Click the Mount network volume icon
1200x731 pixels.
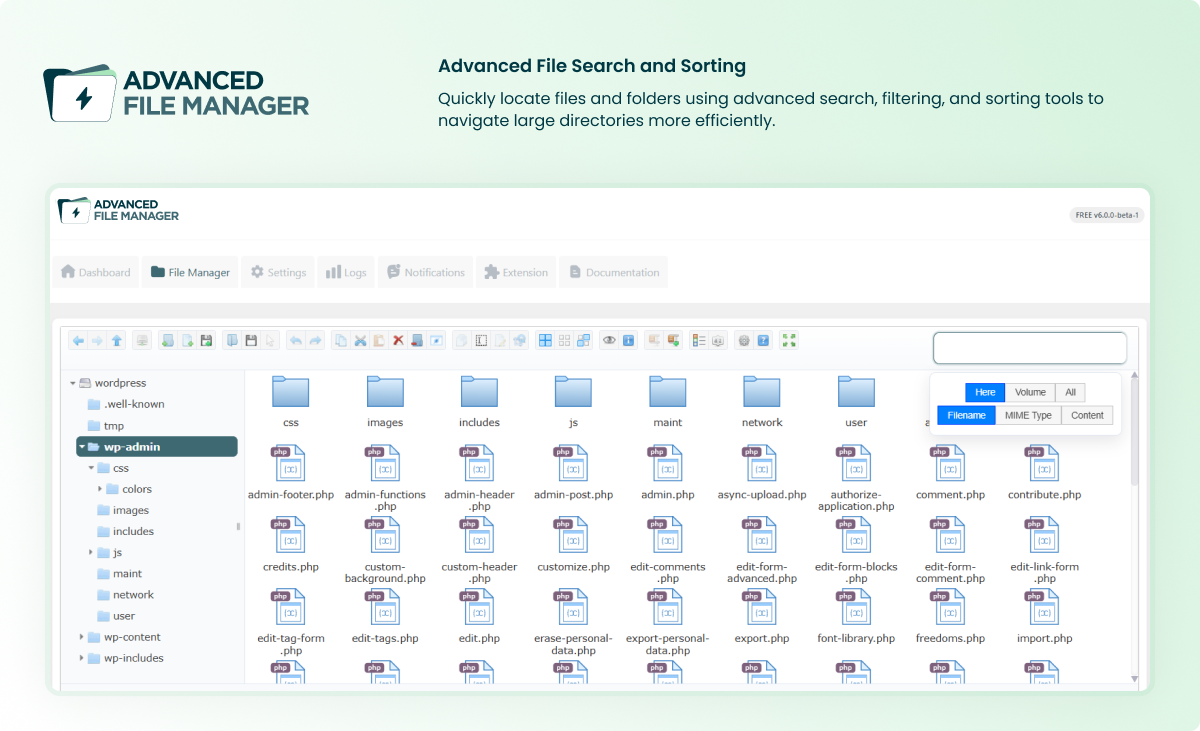(x=142, y=341)
